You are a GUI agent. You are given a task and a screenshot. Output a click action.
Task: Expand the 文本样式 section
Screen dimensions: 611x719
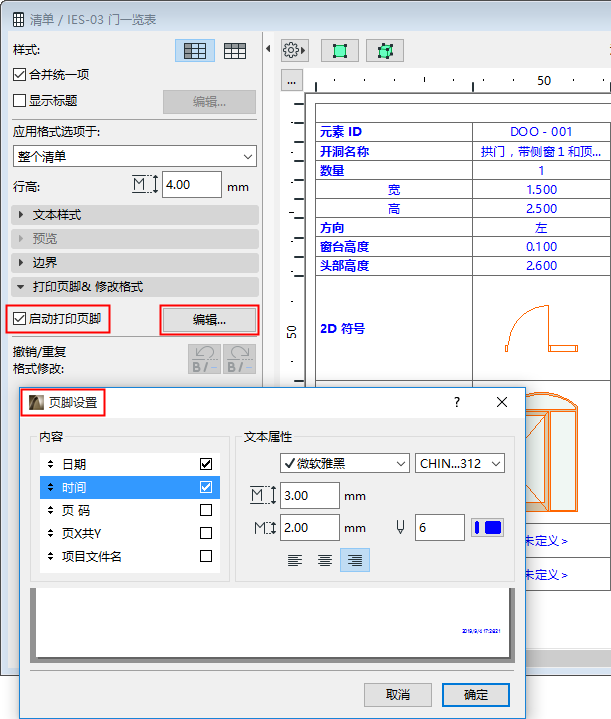click(134, 215)
